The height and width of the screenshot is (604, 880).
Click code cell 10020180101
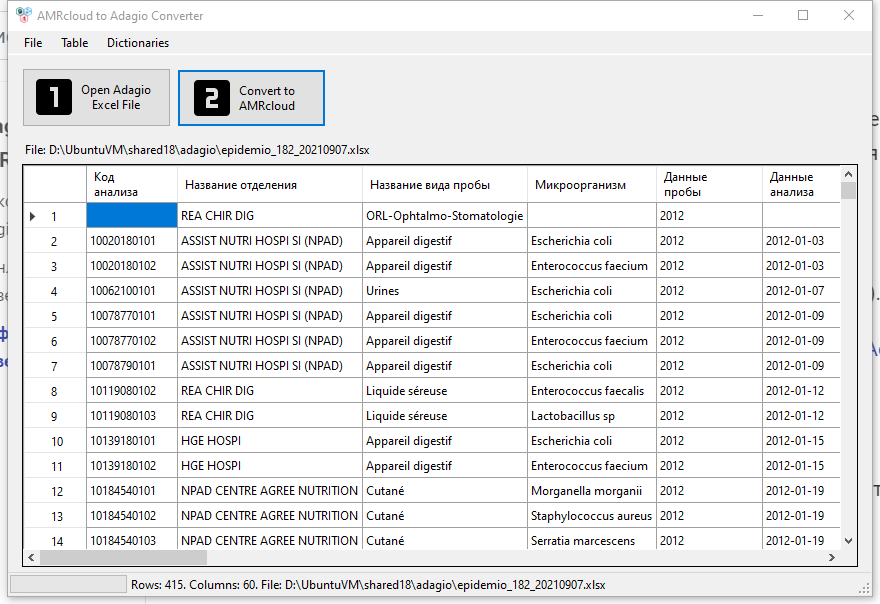[132, 241]
